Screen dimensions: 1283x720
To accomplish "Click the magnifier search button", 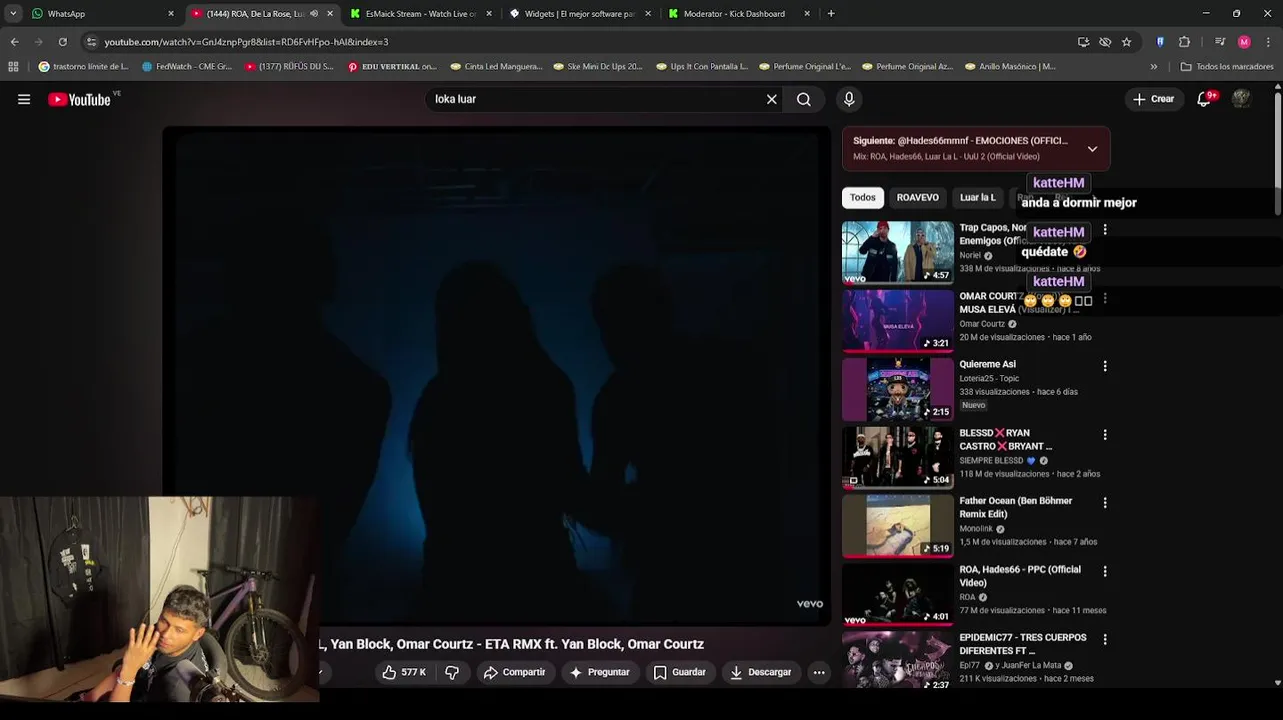I will pos(804,99).
